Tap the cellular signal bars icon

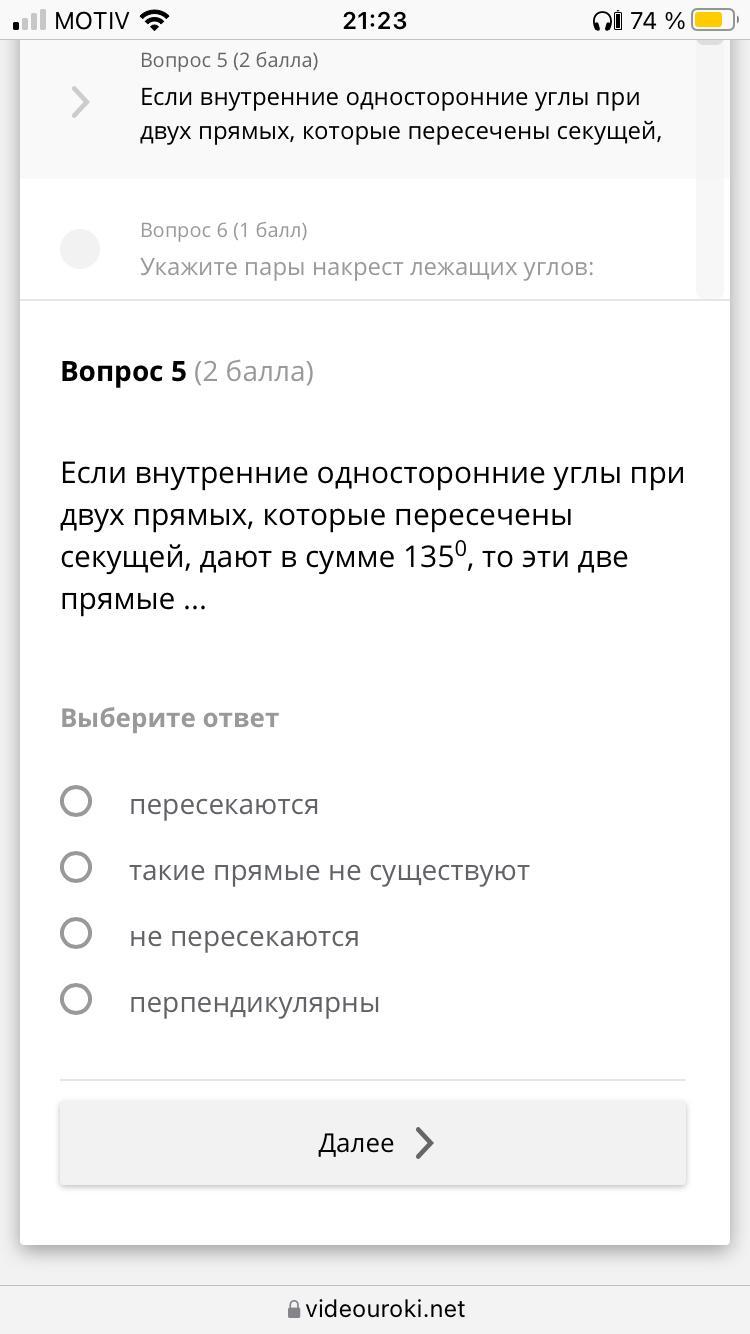(x=30, y=20)
